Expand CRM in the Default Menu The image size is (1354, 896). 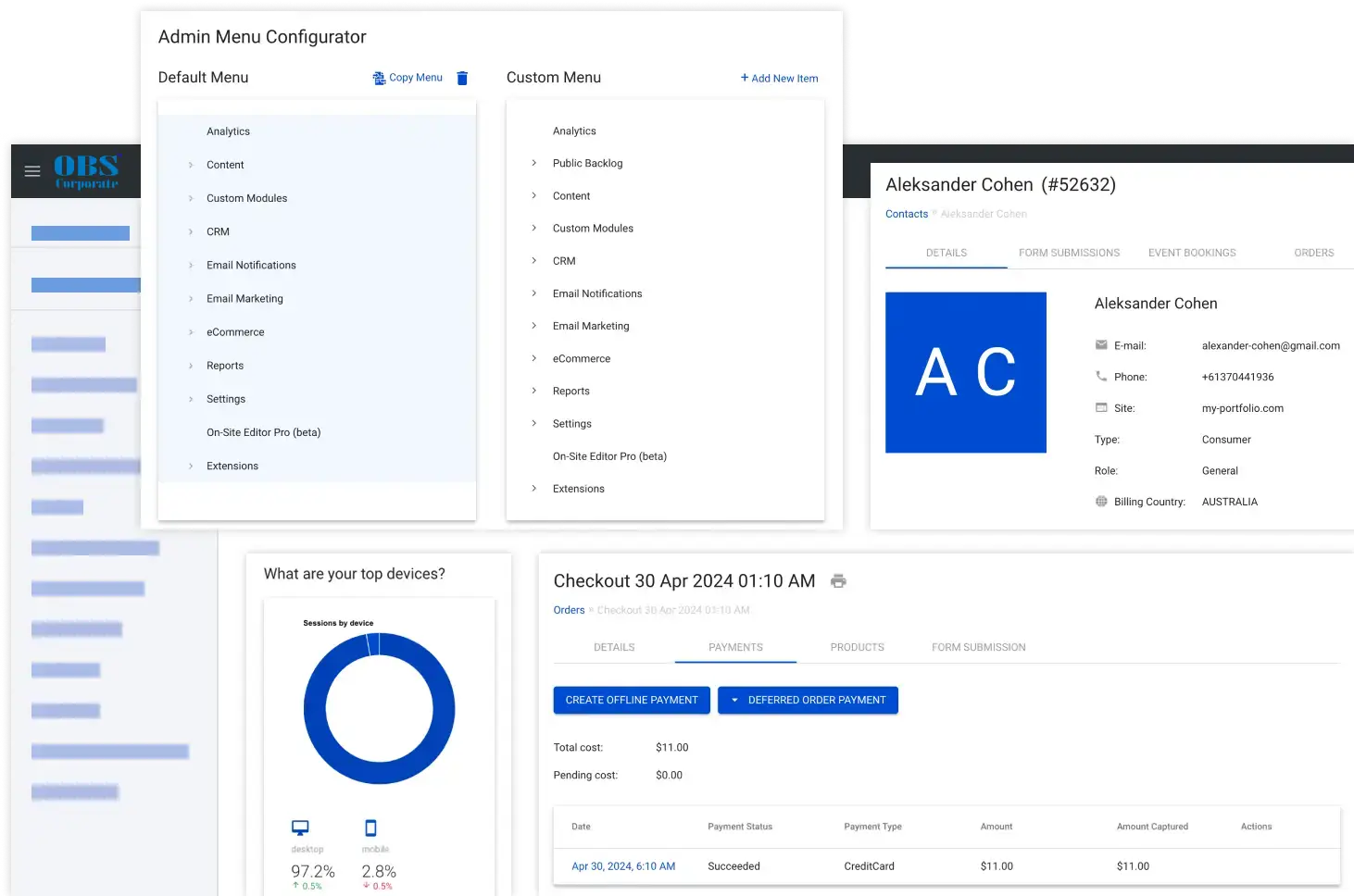(x=191, y=231)
